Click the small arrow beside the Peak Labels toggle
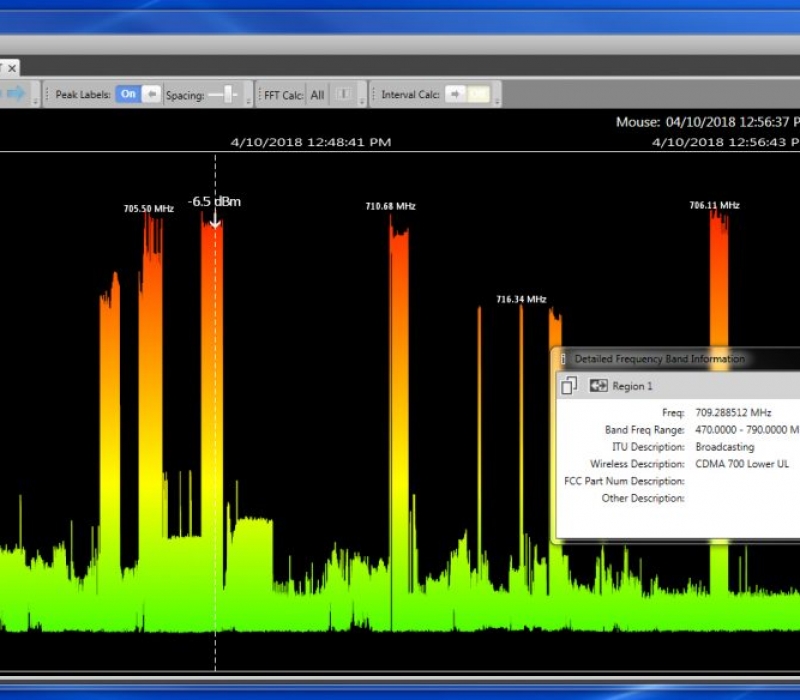 click(152, 93)
